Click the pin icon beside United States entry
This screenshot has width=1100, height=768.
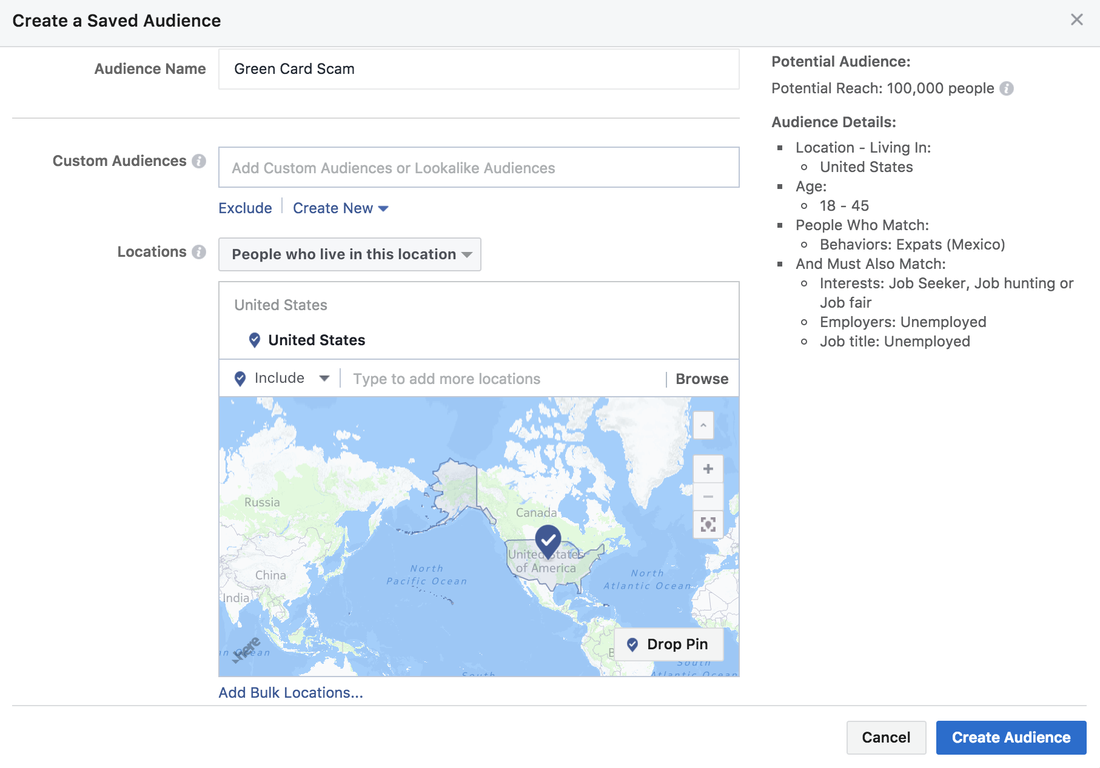[255, 340]
